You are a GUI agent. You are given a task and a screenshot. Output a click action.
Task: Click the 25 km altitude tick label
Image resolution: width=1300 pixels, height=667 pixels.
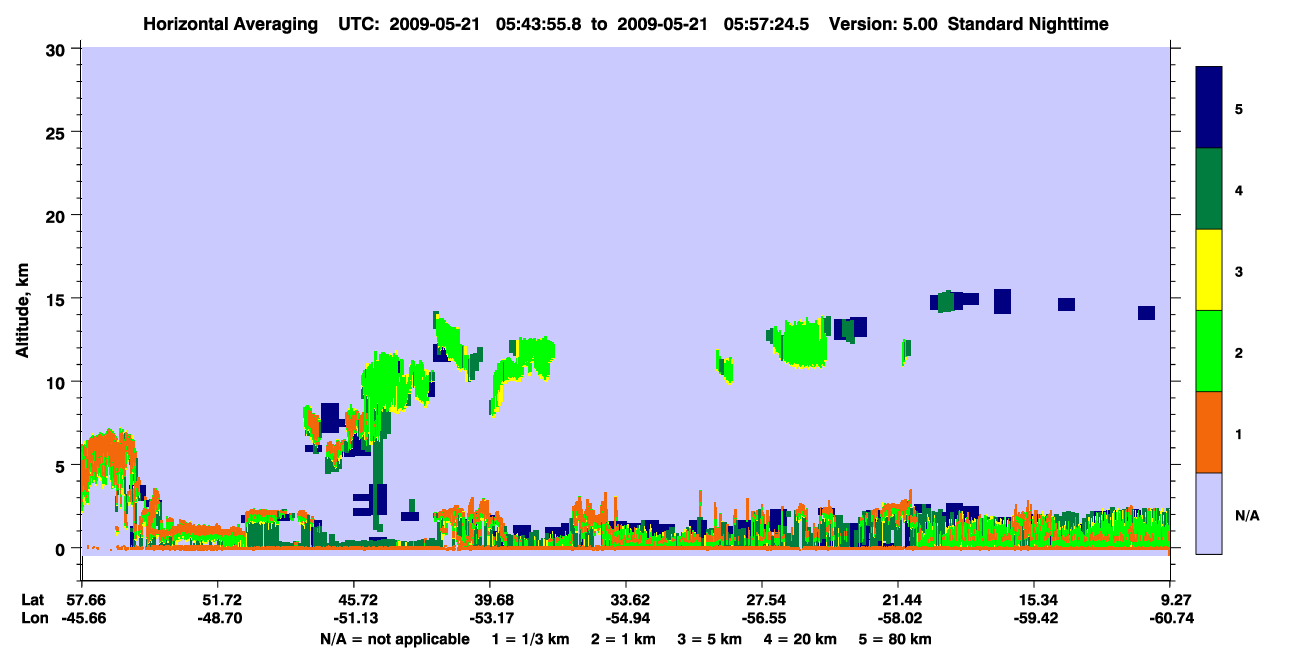[57, 132]
